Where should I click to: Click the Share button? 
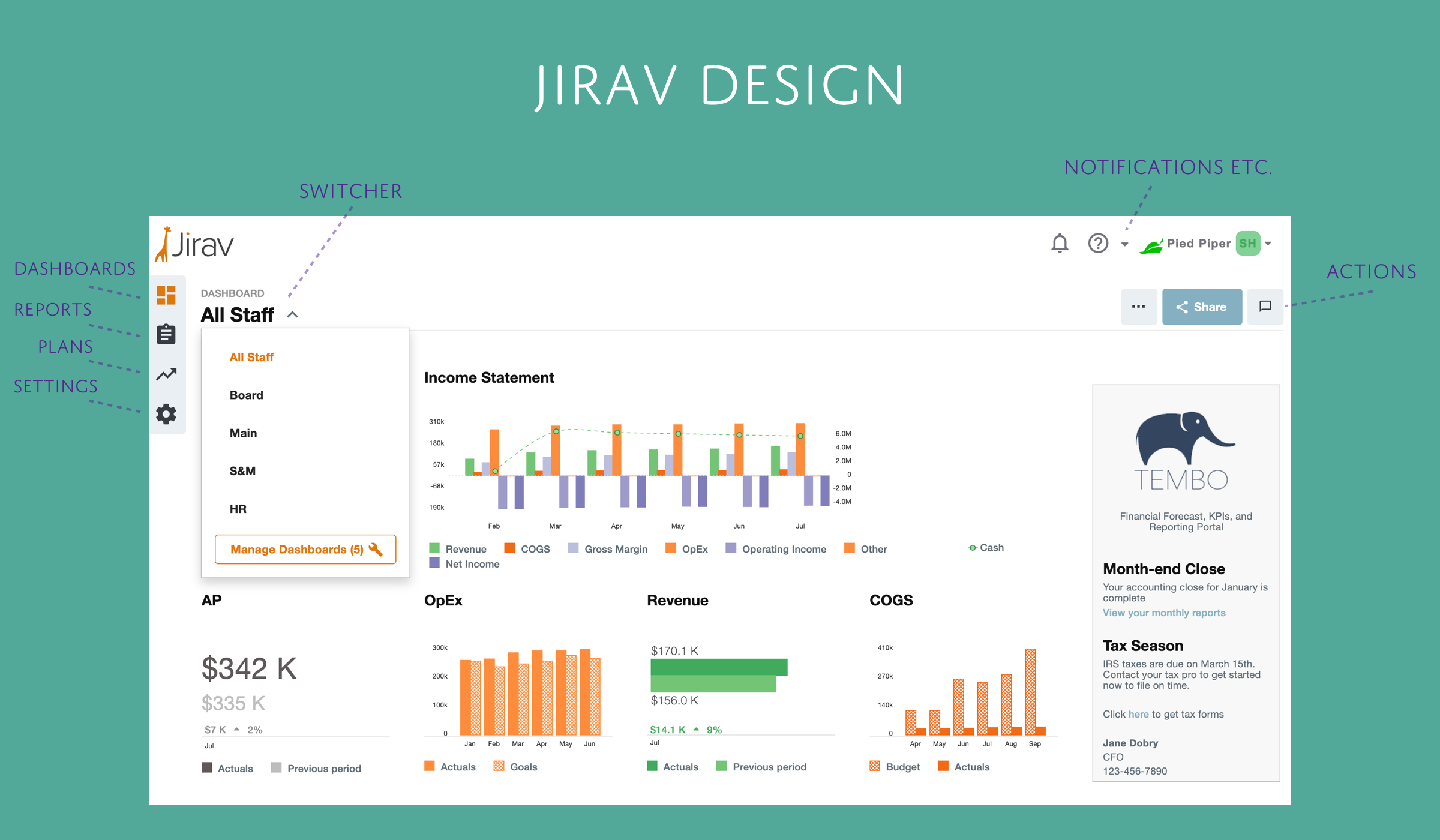pos(1202,307)
